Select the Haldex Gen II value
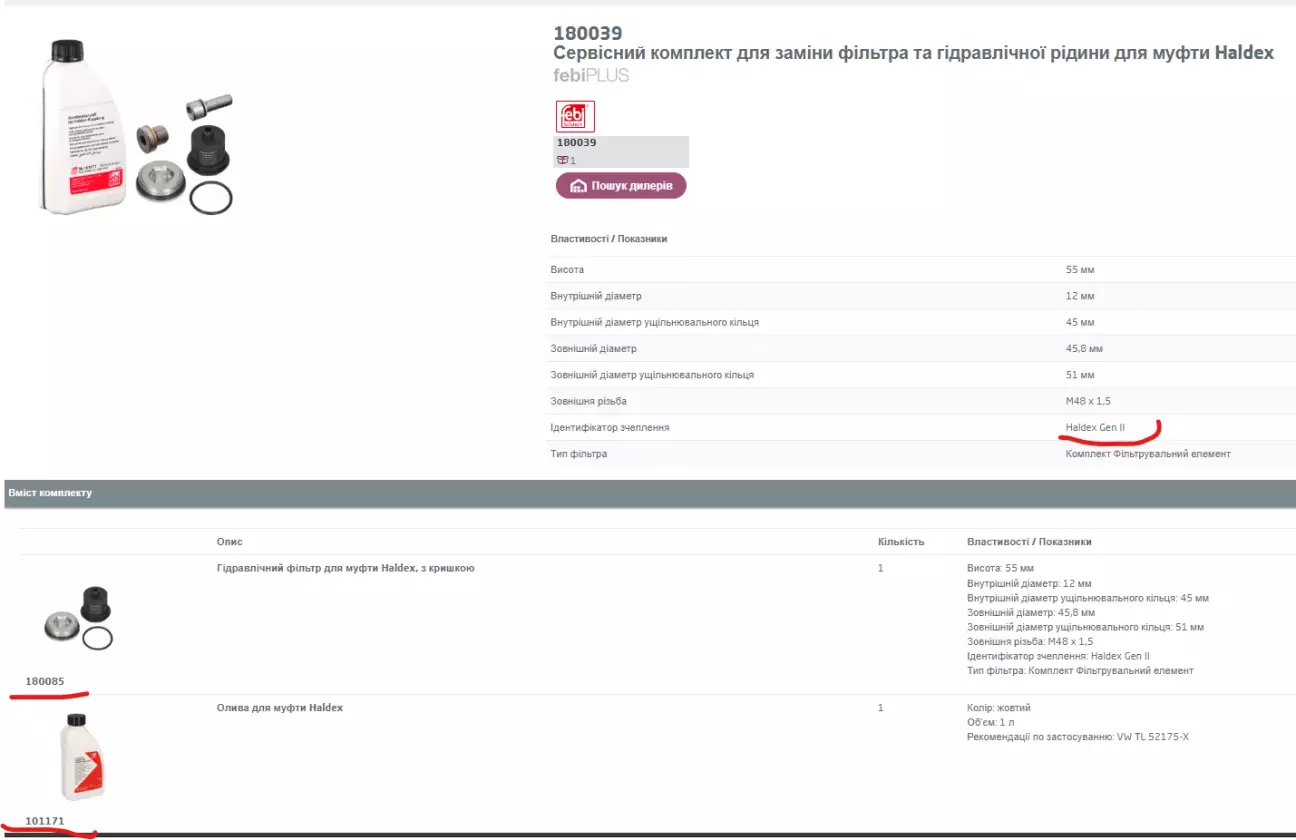1296x840 pixels. pyautogui.click(x=1095, y=427)
